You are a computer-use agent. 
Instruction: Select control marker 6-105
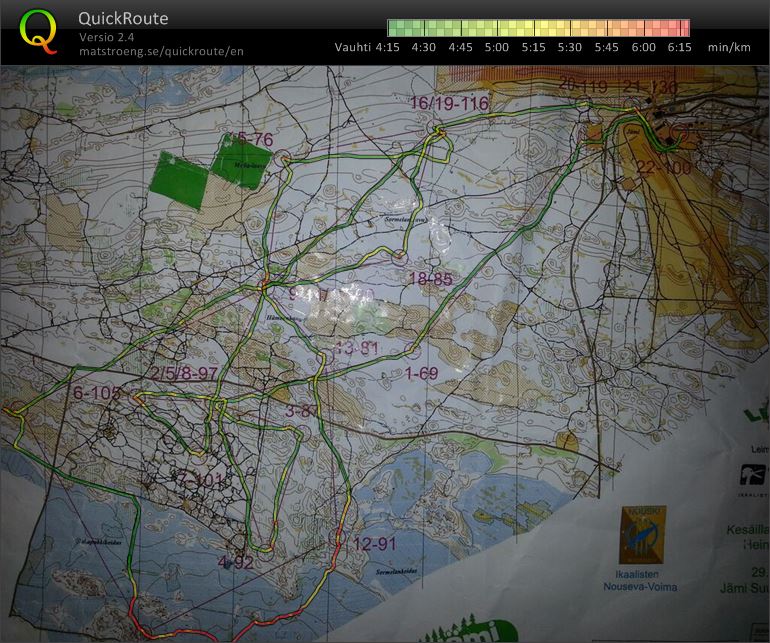pos(96,393)
